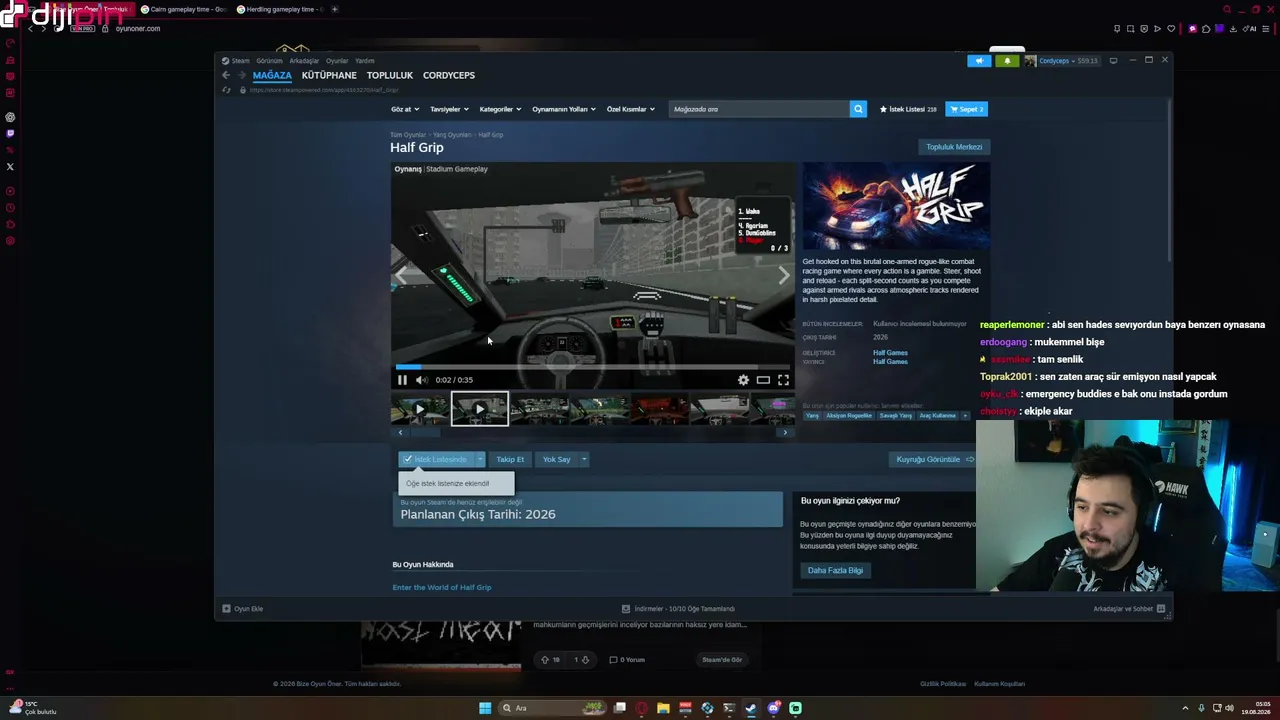Click Oyun Ekle add game button
Screen dimensions: 1280x720
click(243, 609)
